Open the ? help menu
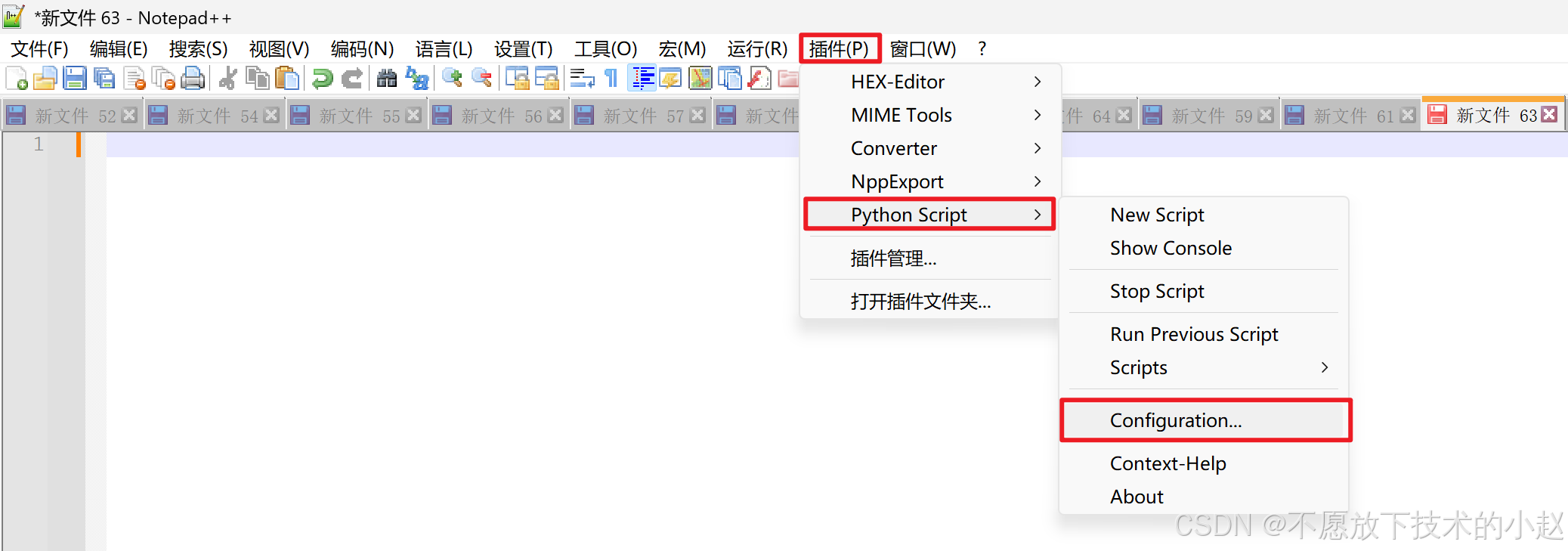 pyautogui.click(x=982, y=49)
